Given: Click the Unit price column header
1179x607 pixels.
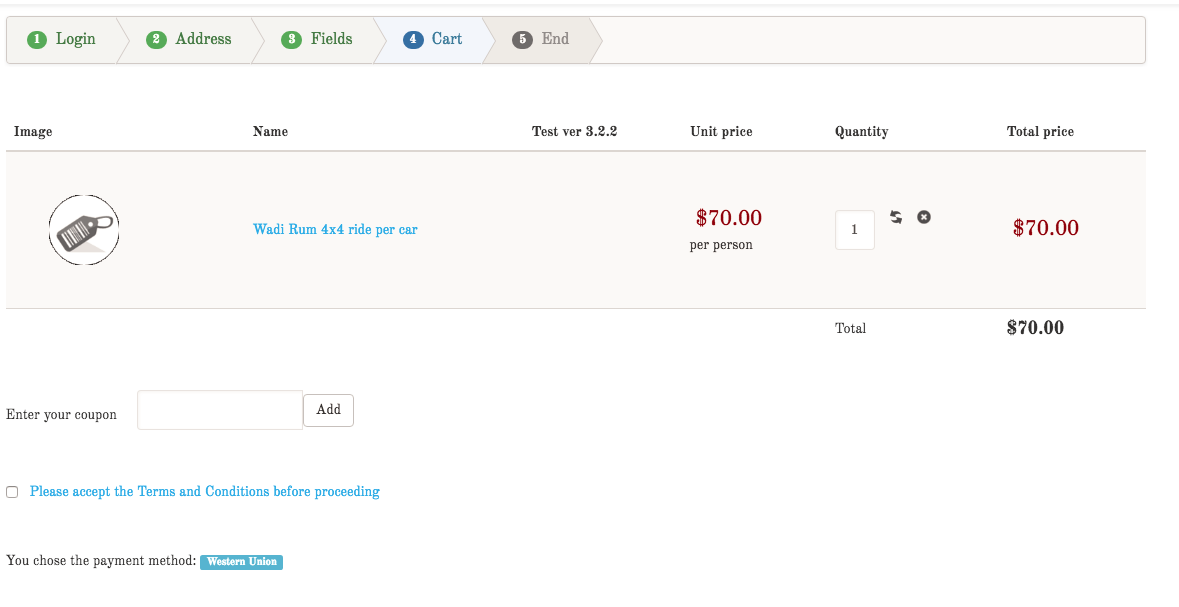Looking at the screenshot, I should pos(721,132).
